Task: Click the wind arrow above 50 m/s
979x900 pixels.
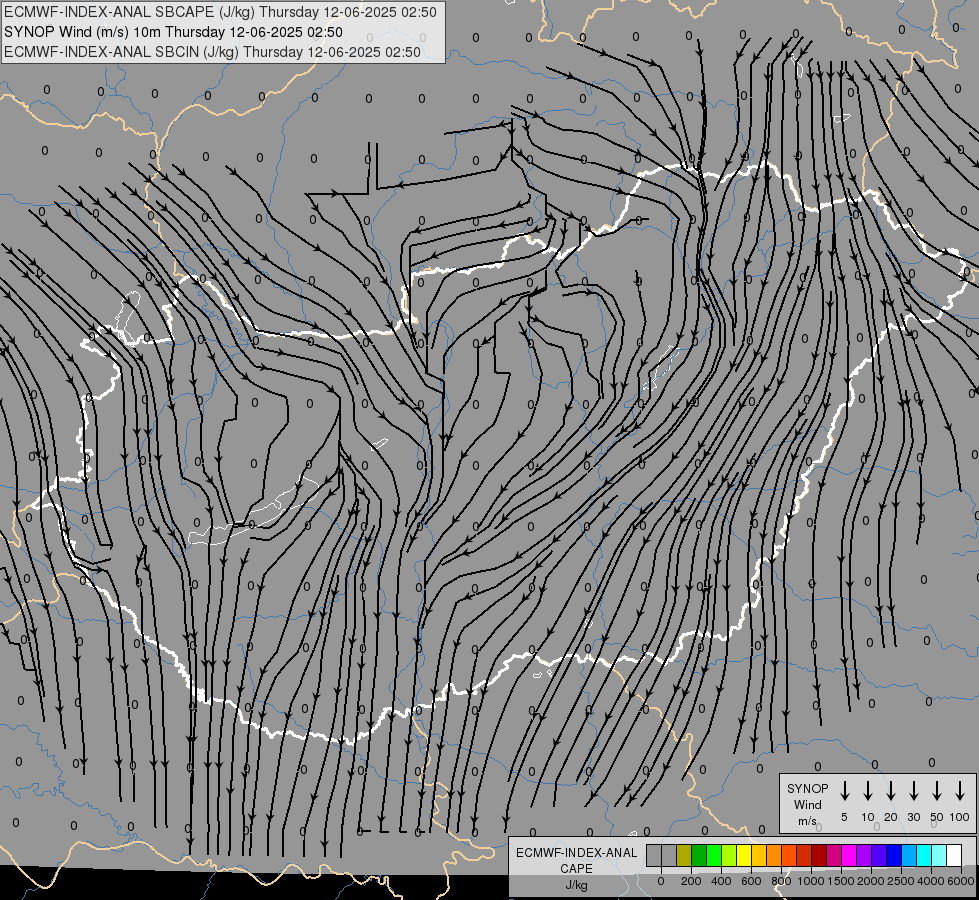Action: (937, 791)
